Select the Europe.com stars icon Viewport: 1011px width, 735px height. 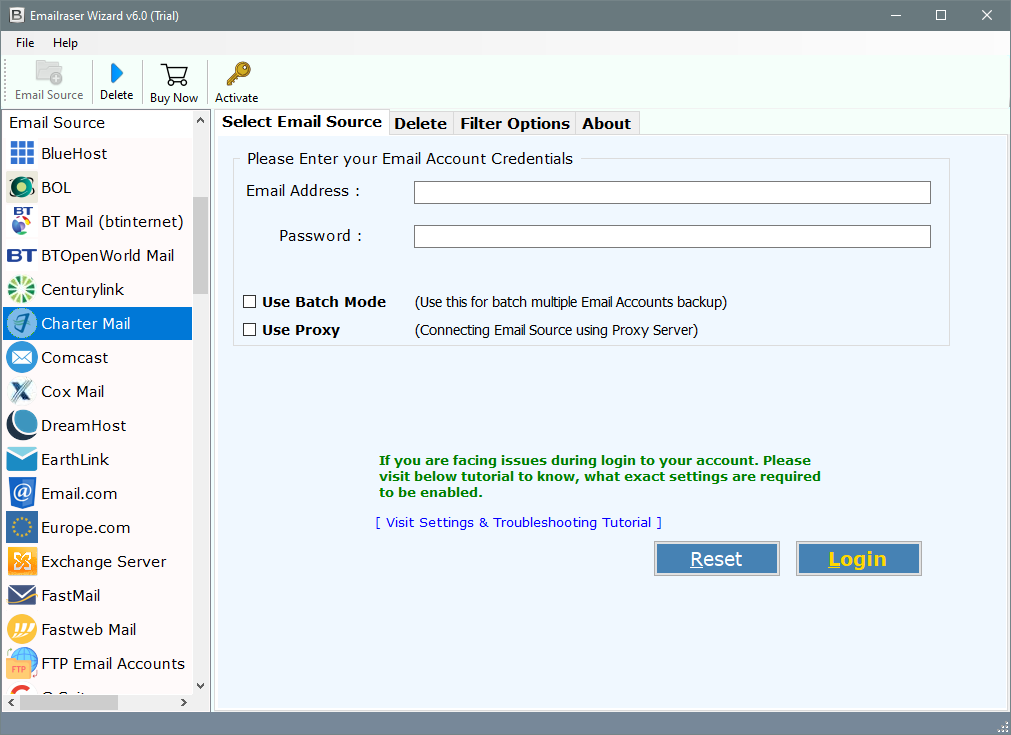click(x=22, y=527)
